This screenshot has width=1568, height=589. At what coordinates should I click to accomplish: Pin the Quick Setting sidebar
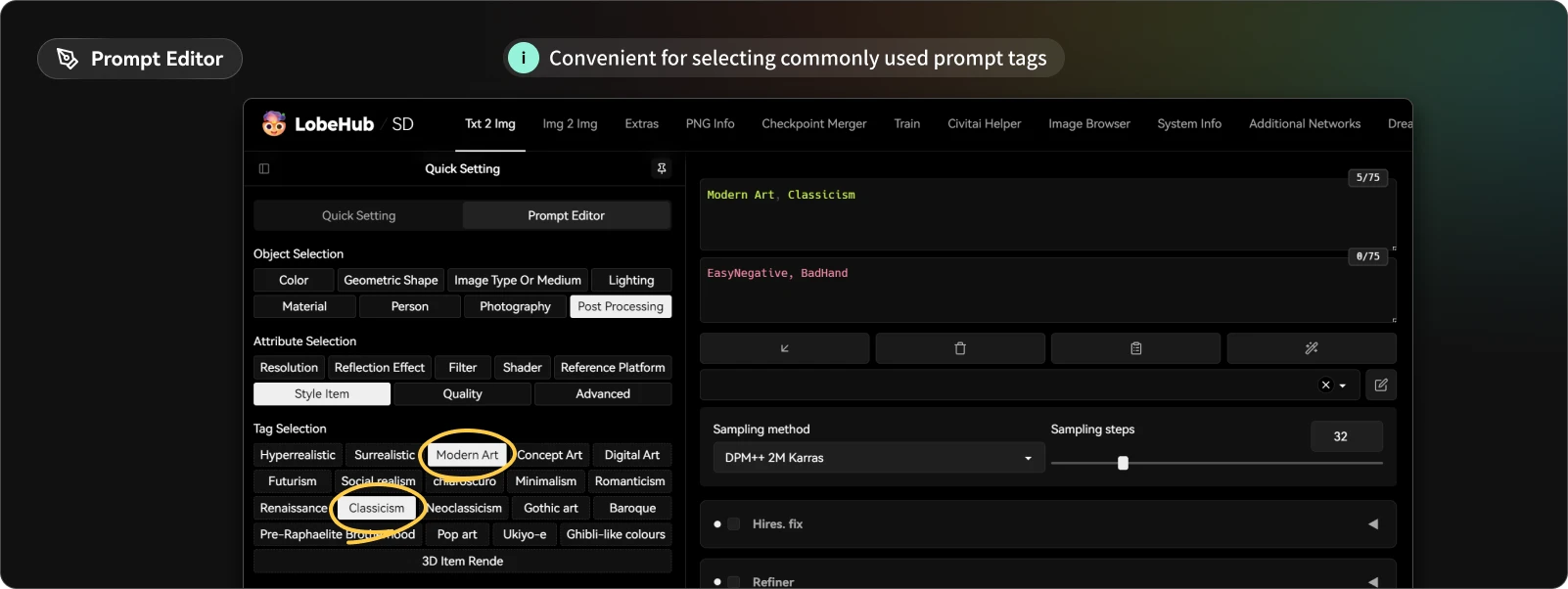point(662,168)
